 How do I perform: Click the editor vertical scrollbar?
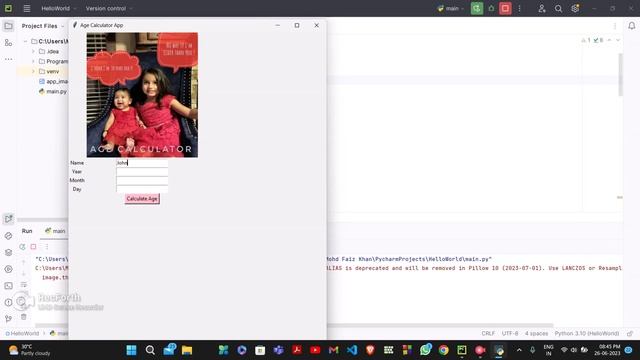tap(620, 75)
